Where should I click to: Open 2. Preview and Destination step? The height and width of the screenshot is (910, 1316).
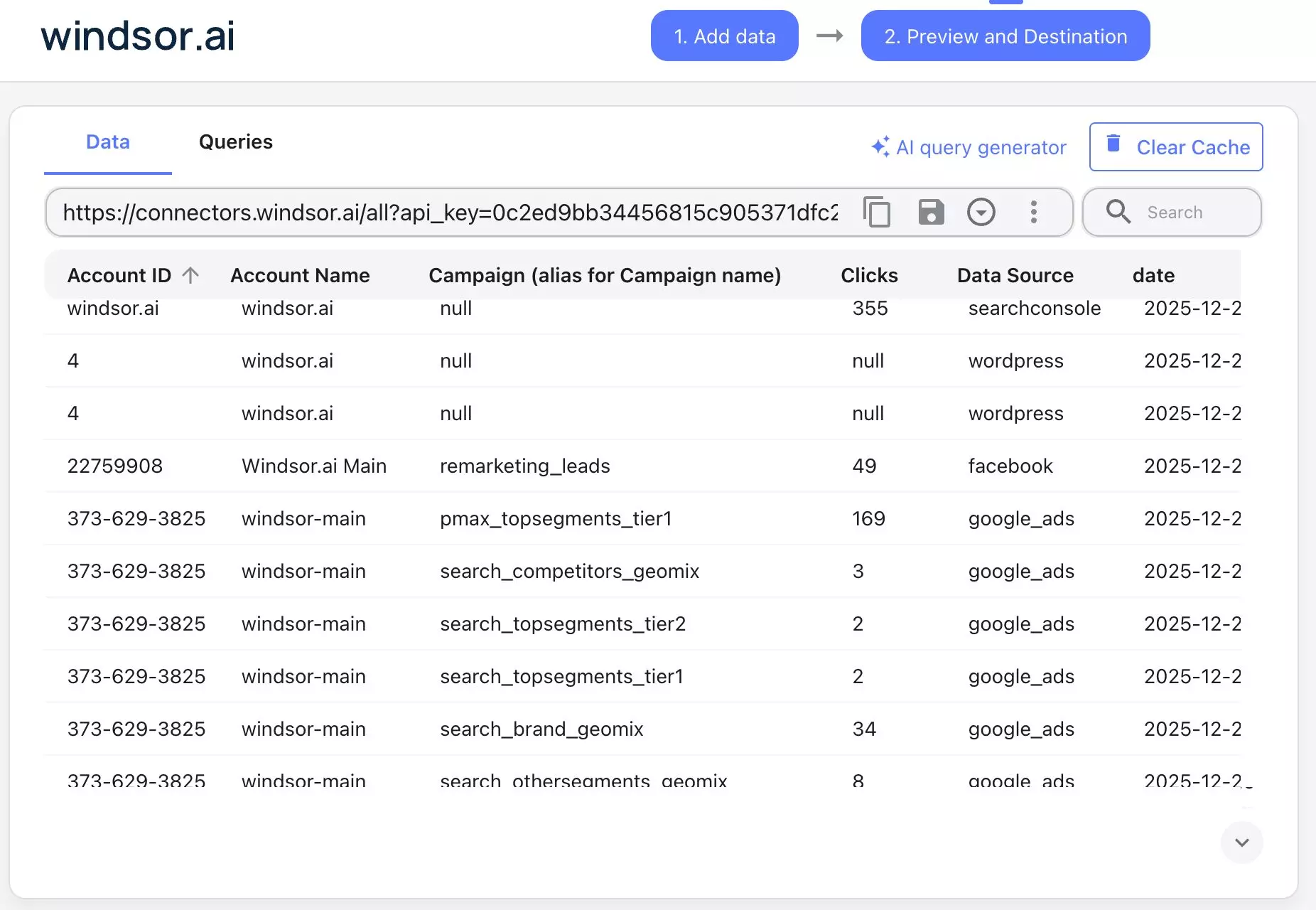pos(1005,36)
